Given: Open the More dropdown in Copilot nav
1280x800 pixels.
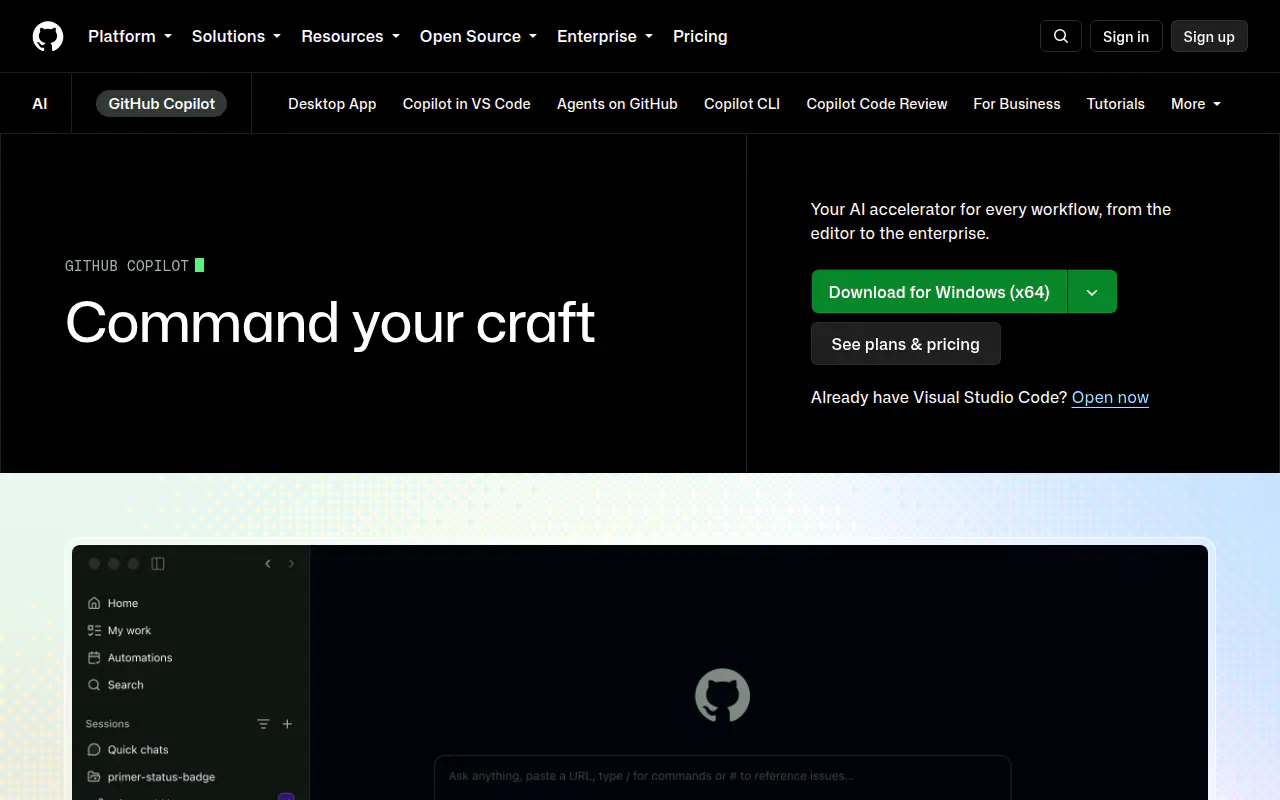Looking at the screenshot, I should click(x=1196, y=104).
